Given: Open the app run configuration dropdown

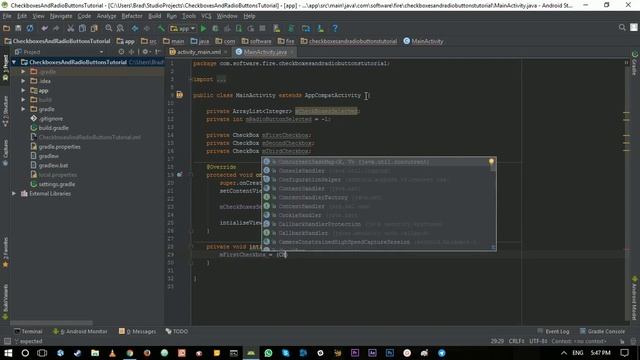Looking at the screenshot, I should pos(182,29).
